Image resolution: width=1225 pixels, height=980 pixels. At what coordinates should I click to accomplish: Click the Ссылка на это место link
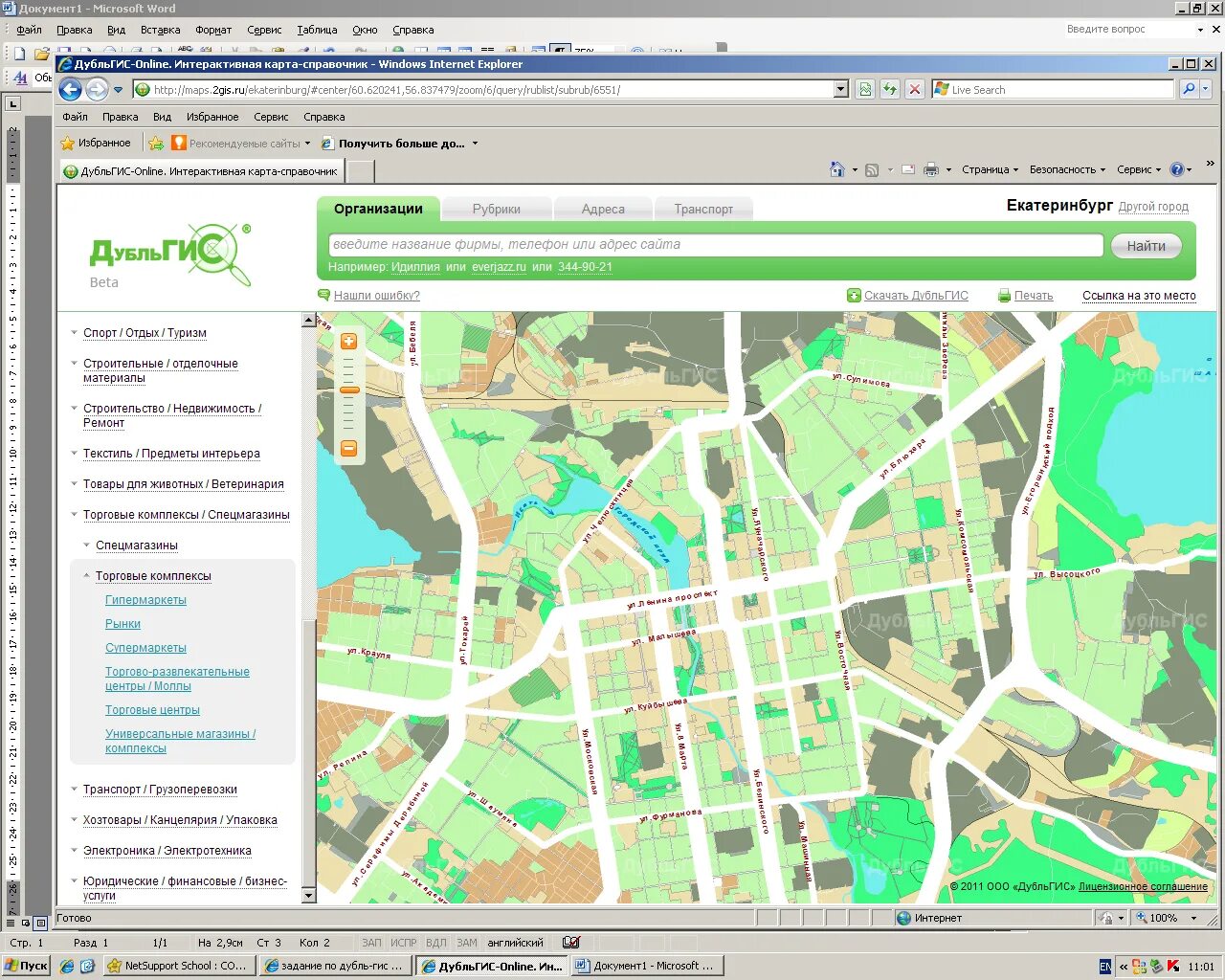coord(1139,296)
